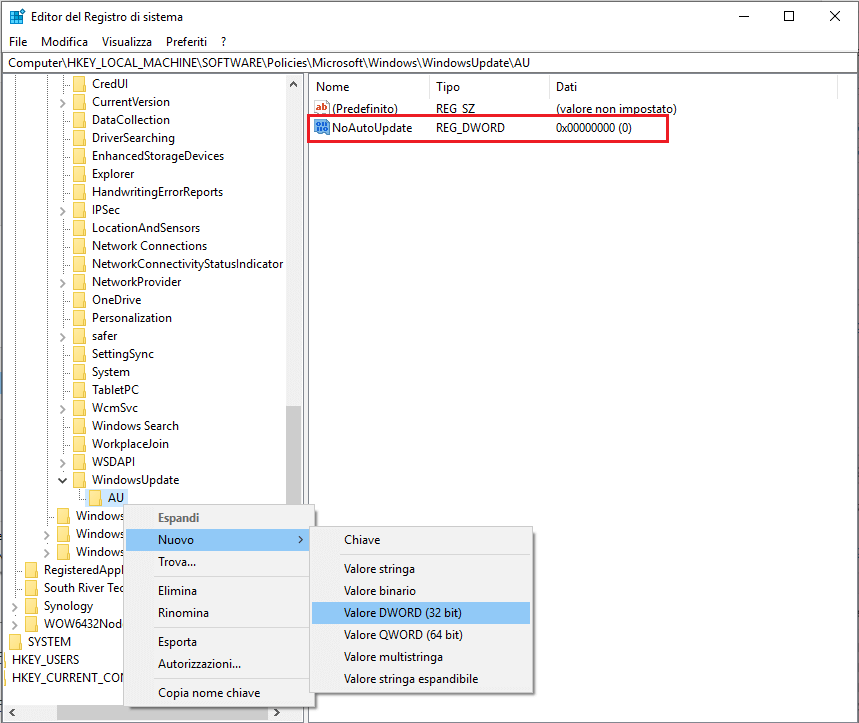This screenshot has width=859, height=723.
Task: Click the horizontal scrollbar right arrow
Action: tap(277, 713)
